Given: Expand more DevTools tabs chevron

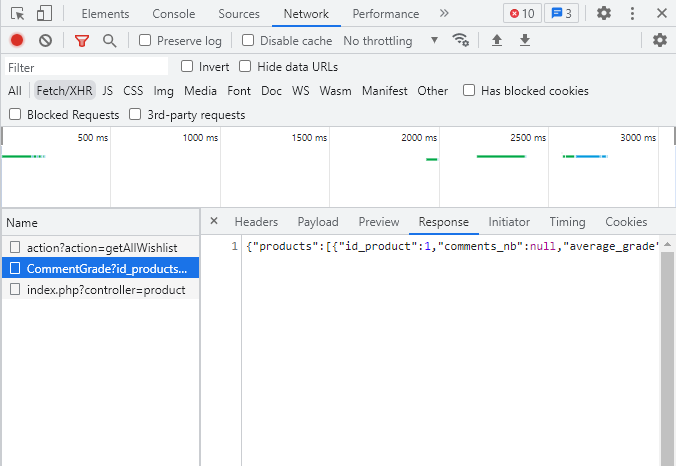Looking at the screenshot, I should 444,14.
